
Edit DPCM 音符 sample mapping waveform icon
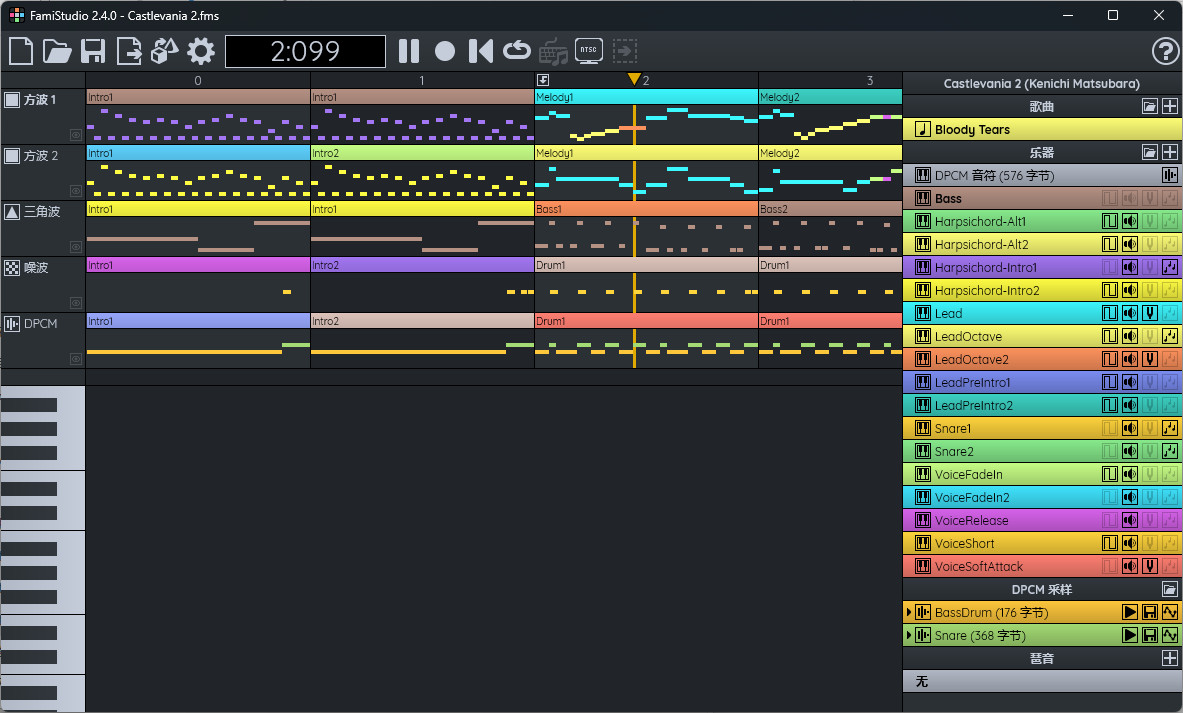[1169, 175]
